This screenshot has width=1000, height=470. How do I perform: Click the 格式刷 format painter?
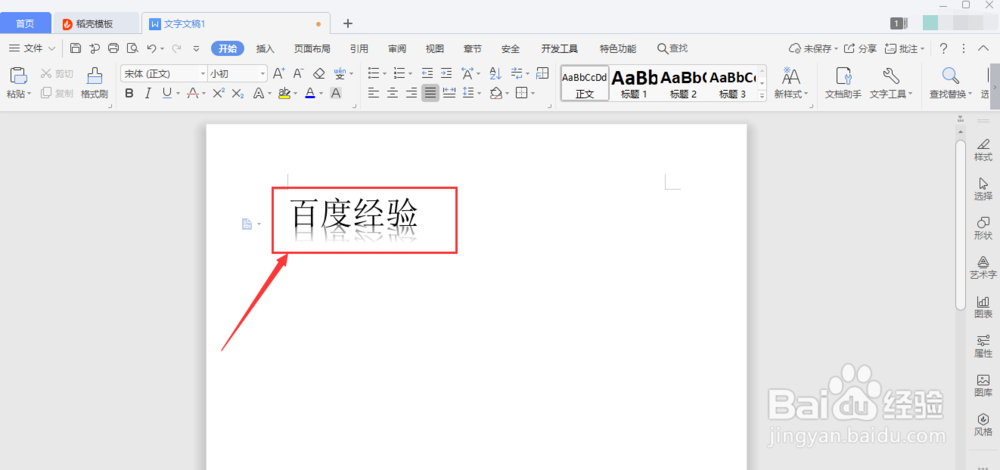[x=94, y=83]
